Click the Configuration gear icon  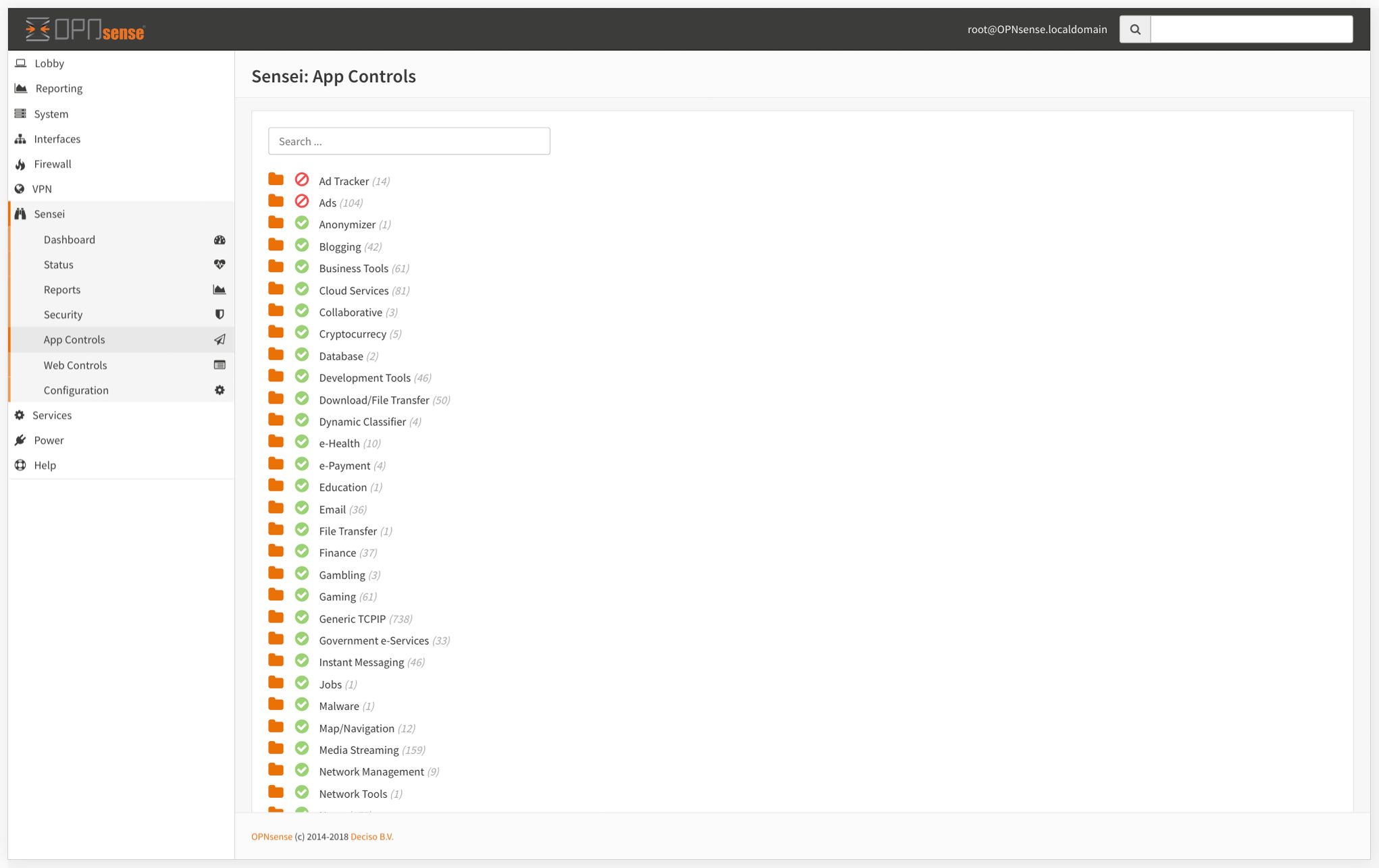[x=219, y=390]
